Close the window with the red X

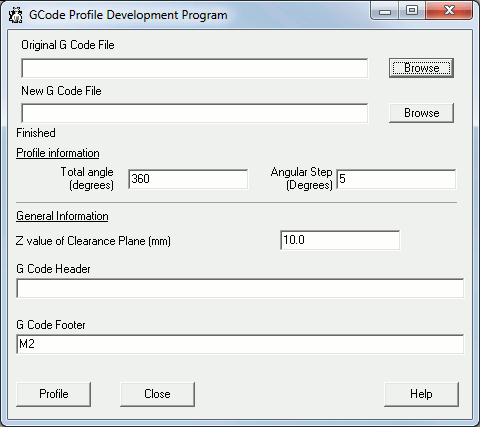[x=449, y=11]
